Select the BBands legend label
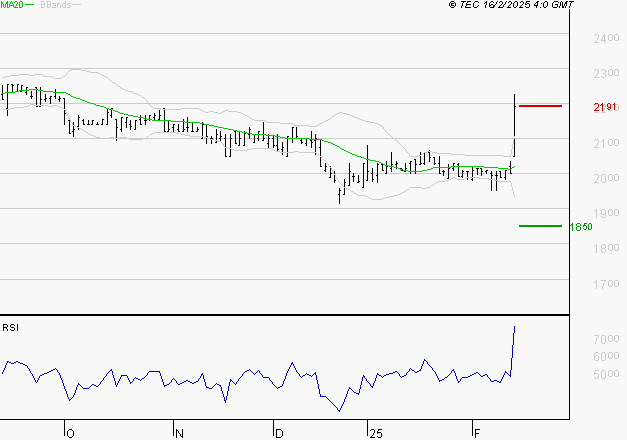The width and height of the screenshot is (627, 440). [x=56, y=5]
